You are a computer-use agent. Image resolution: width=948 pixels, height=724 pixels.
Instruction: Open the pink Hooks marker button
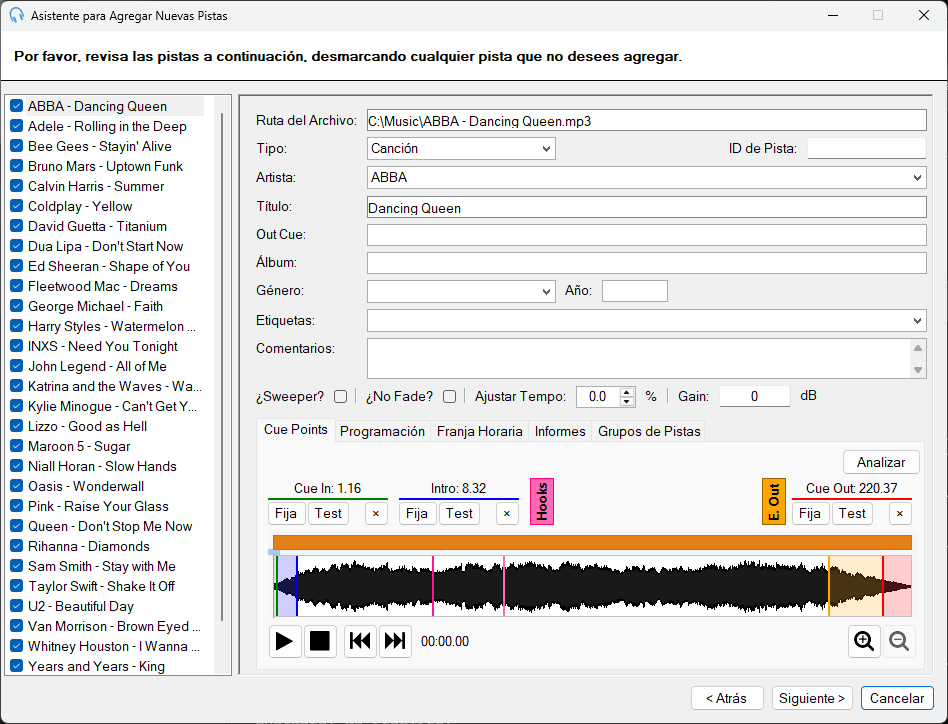point(542,502)
